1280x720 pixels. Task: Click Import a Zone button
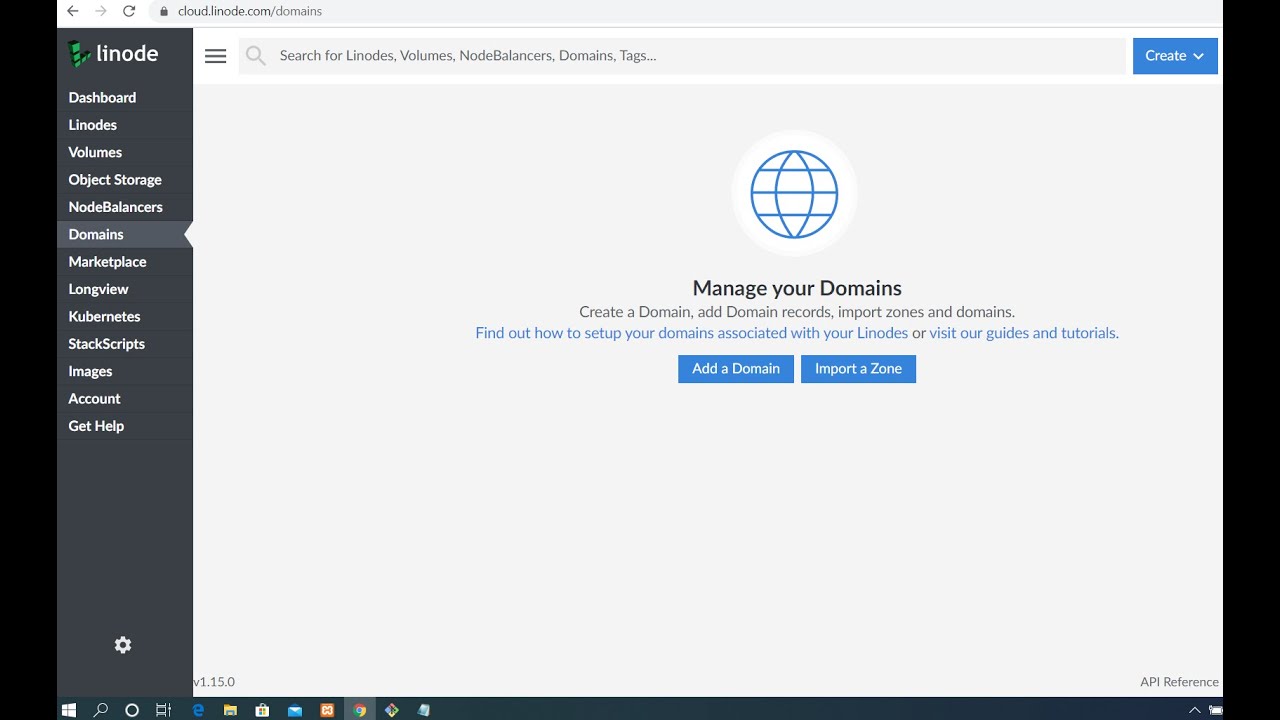coord(858,369)
